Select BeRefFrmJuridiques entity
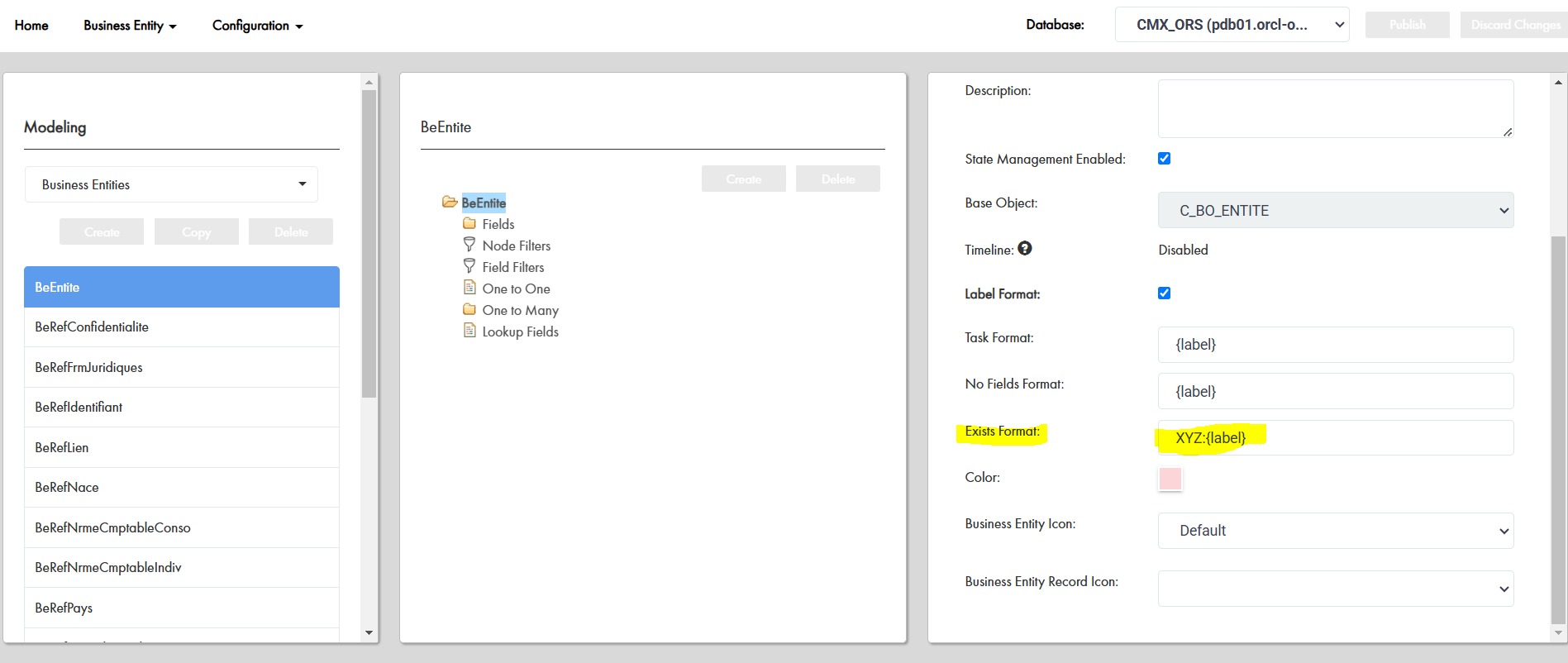 (182, 367)
